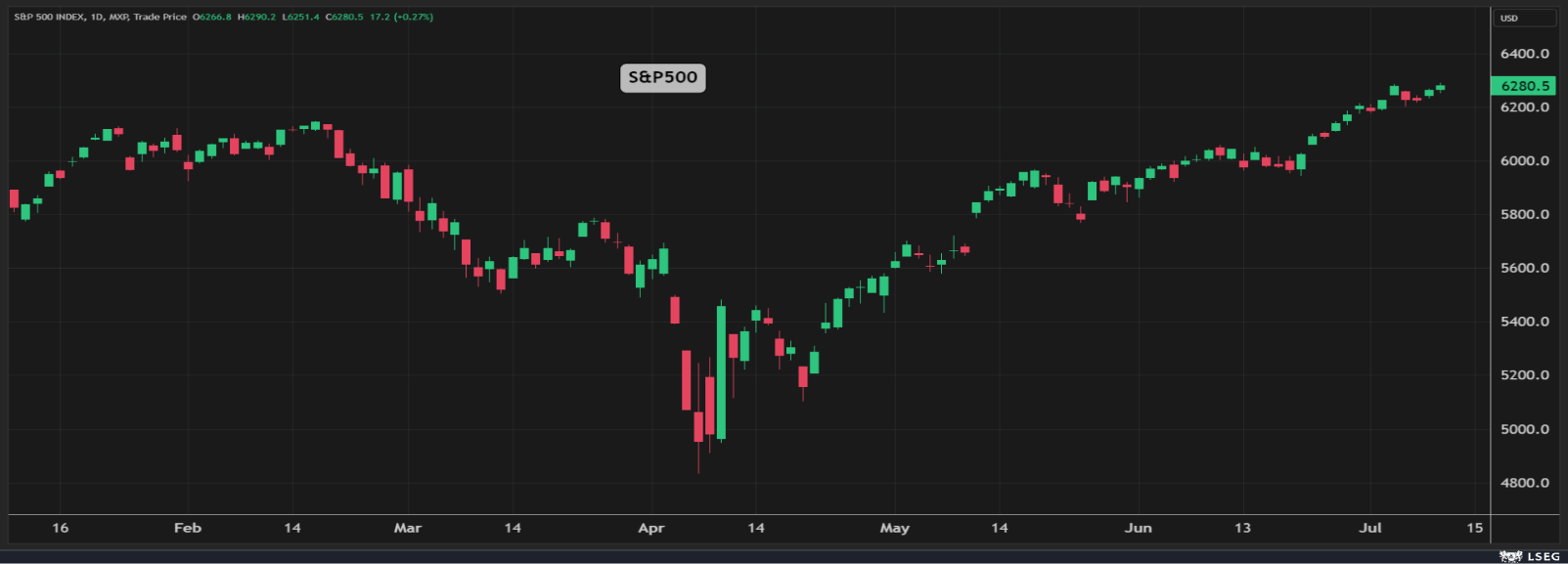
Task: Click the 5000.0 price axis label
Action: (x=1525, y=429)
